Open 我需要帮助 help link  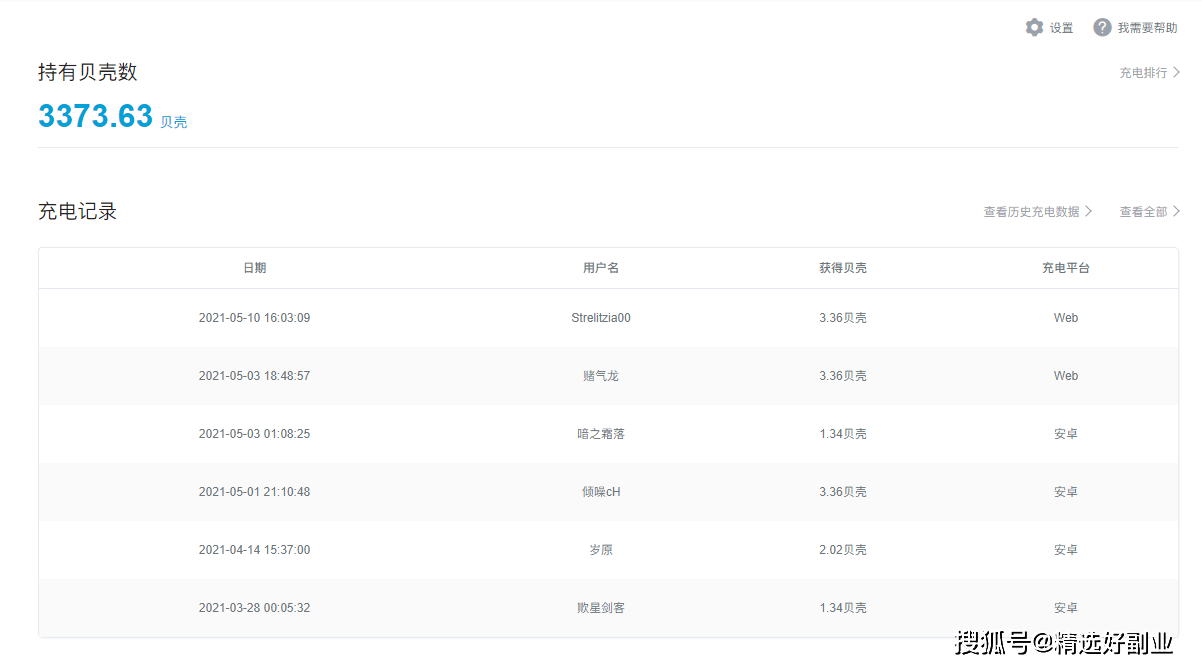1147,28
